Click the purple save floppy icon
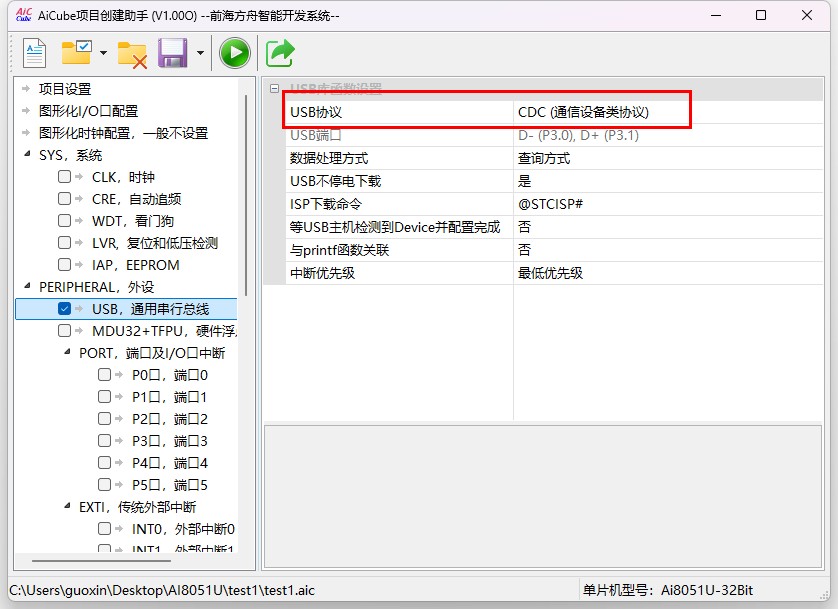This screenshot has width=838, height=609. (x=173, y=53)
